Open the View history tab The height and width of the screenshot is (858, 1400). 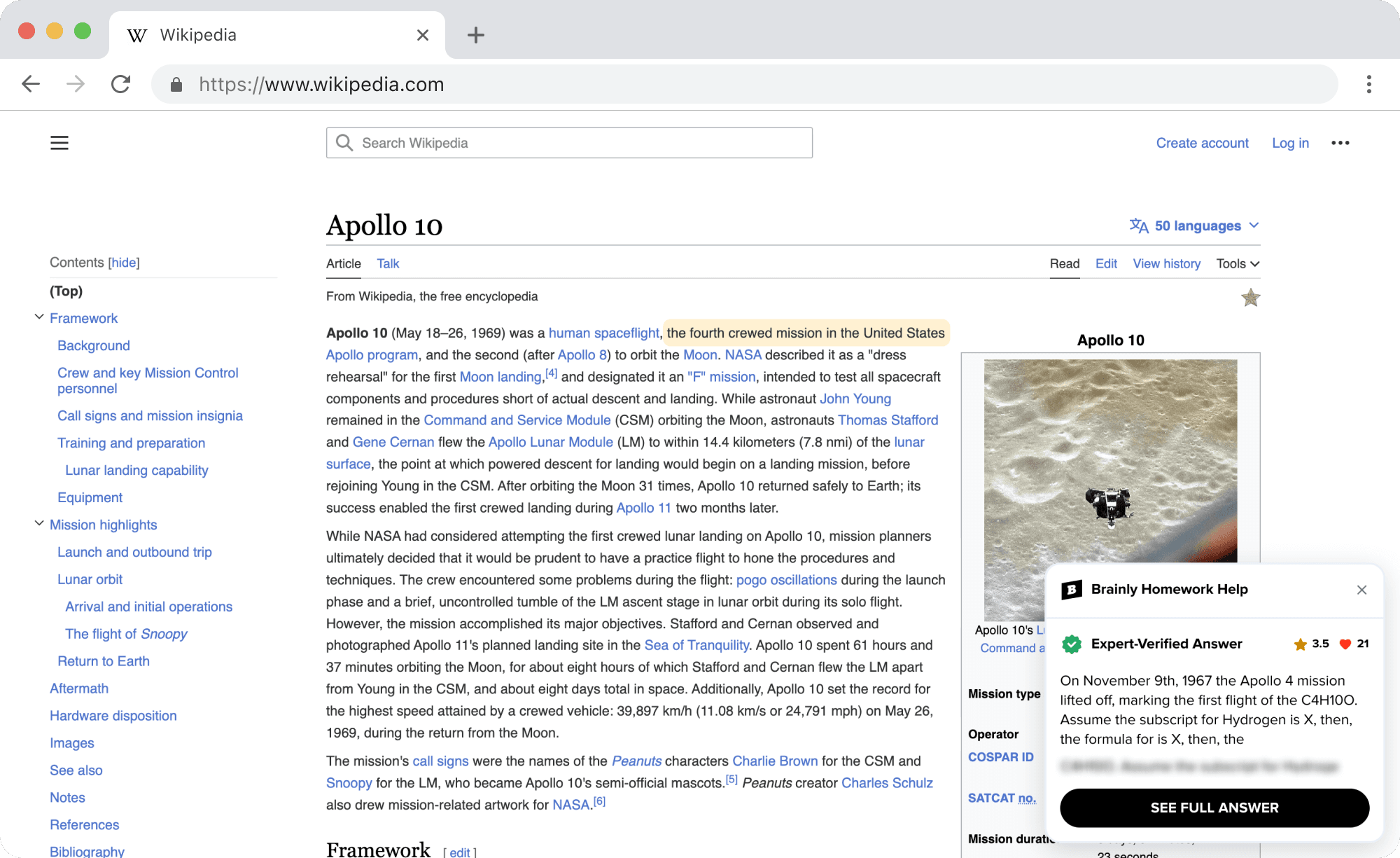(x=1166, y=264)
